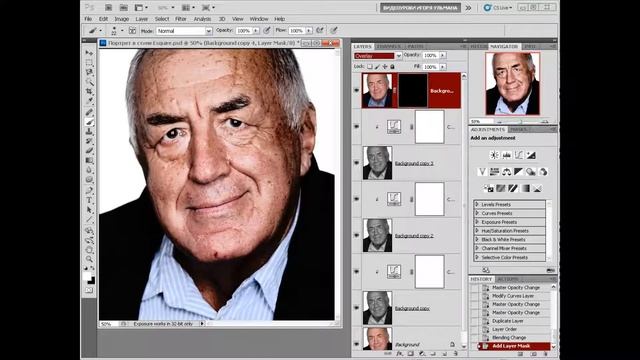Hide the bottom Background layer
The height and width of the screenshot is (360, 640).
coord(357,343)
